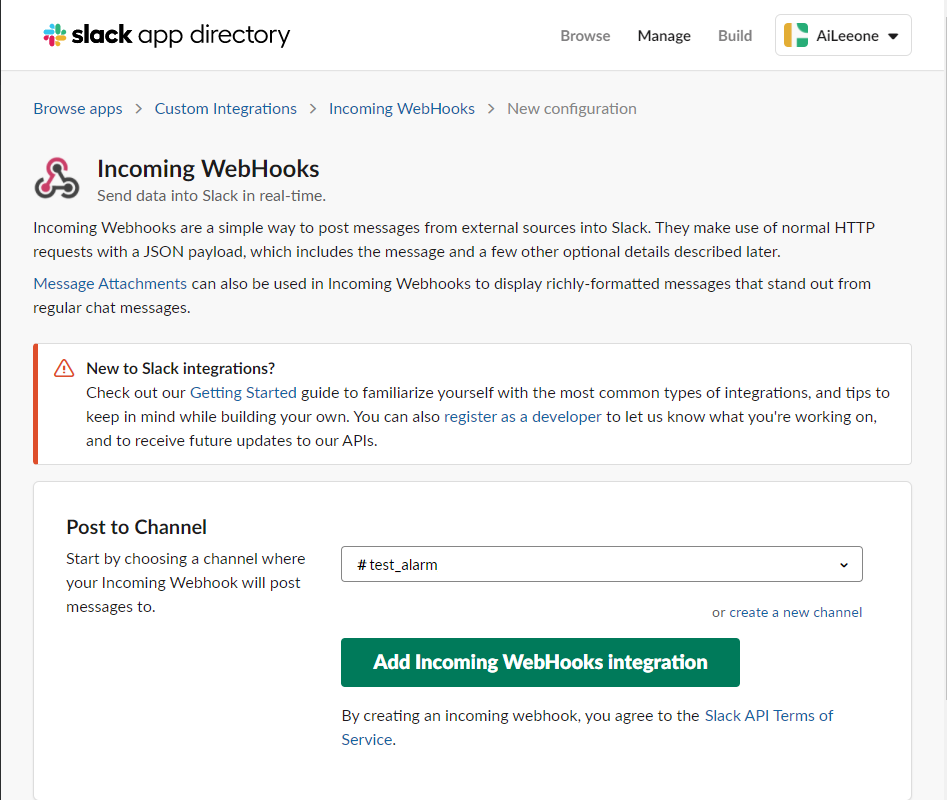The width and height of the screenshot is (947, 800).
Task: Open Slack API Terms of Service link
Action: [587, 728]
